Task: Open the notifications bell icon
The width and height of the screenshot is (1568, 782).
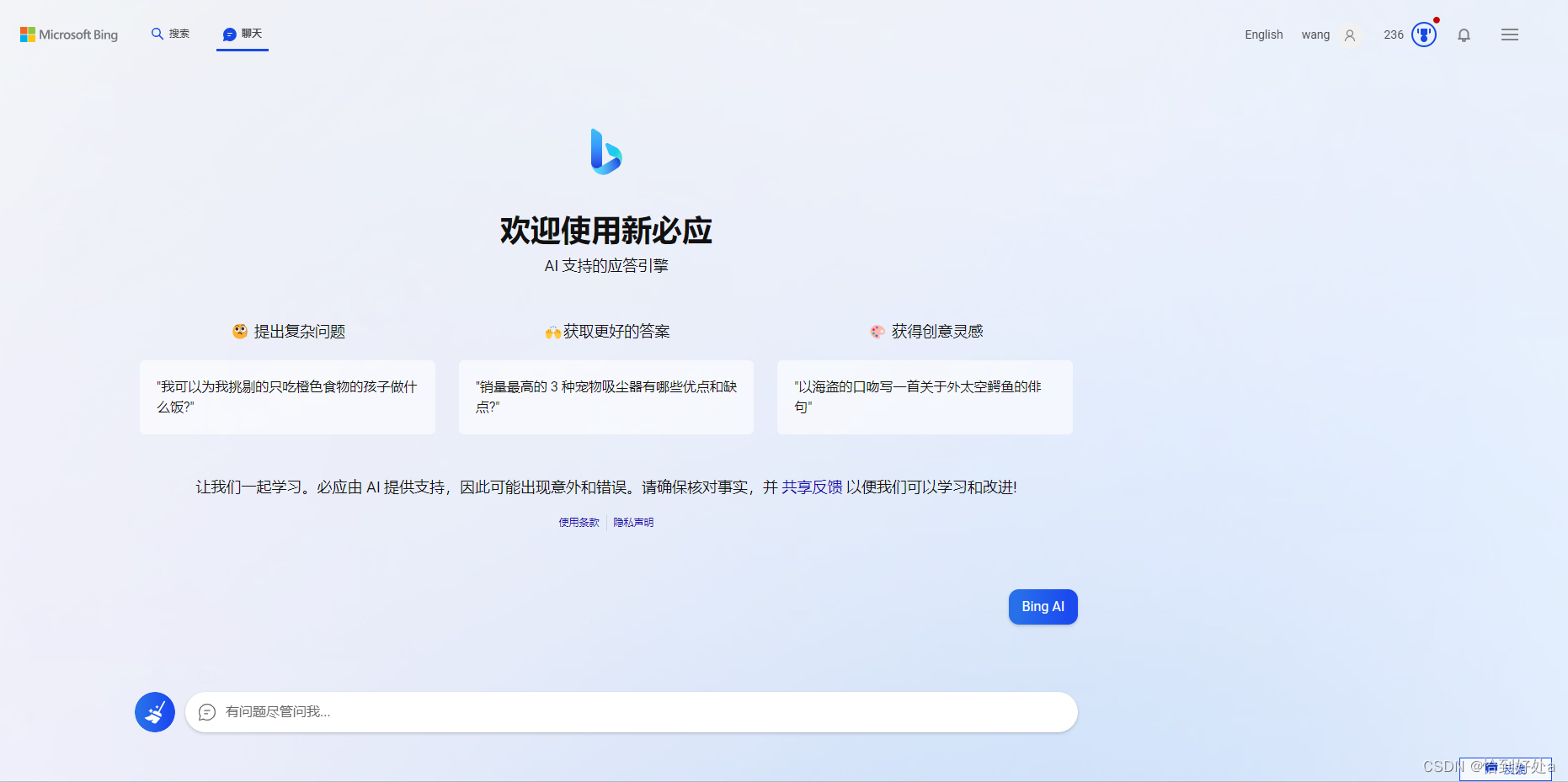Action: point(1464,35)
